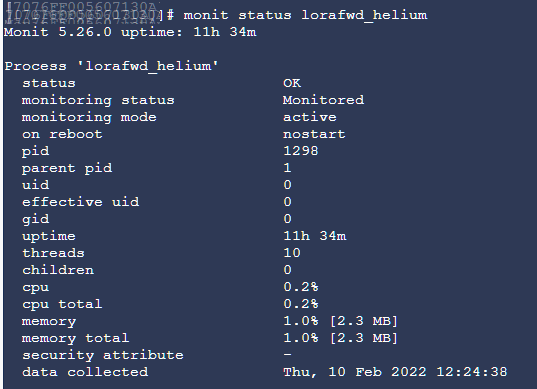Click the Monitored value text
This screenshot has height=389, width=537.
pyautogui.click(x=323, y=100)
